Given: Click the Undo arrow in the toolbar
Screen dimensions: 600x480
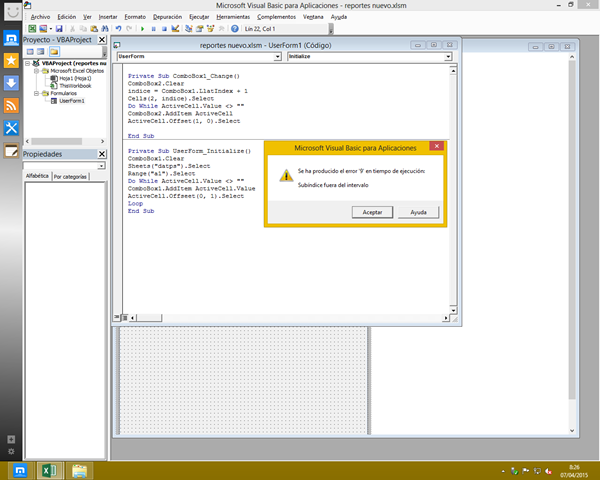Looking at the screenshot, I should tap(118, 29).
